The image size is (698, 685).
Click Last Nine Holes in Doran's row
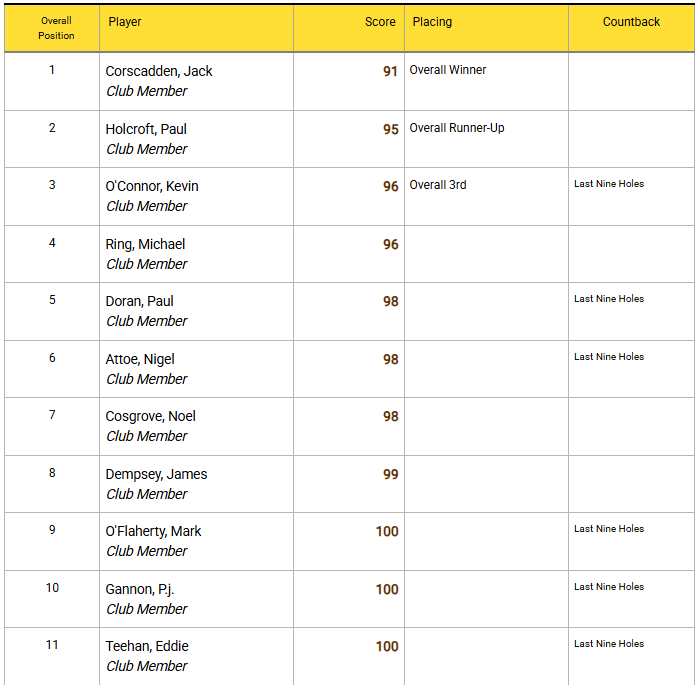[609, 299]
